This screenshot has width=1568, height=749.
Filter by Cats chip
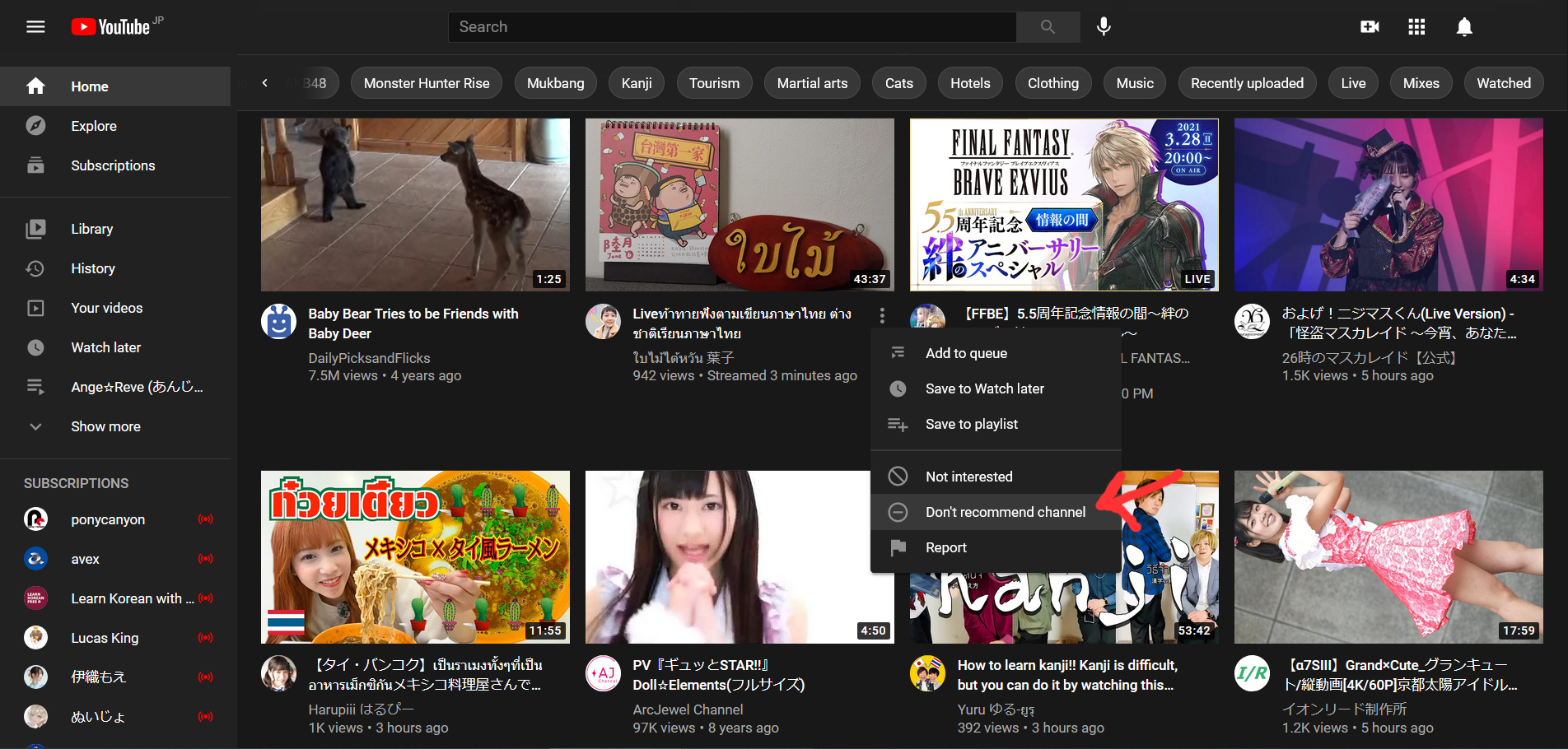pos(899,83)
